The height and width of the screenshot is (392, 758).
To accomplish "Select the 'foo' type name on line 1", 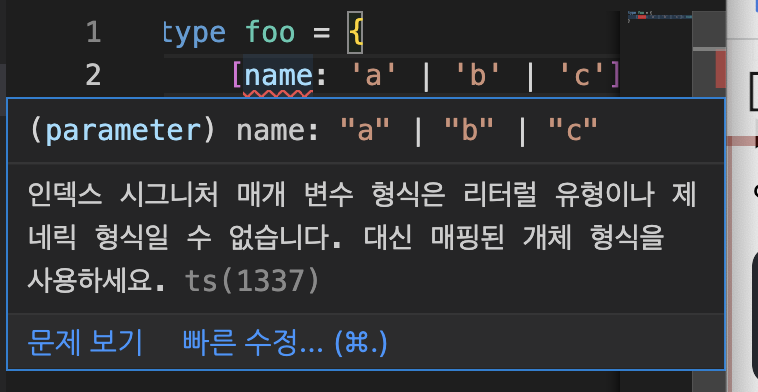I will (x=270, y=33).
